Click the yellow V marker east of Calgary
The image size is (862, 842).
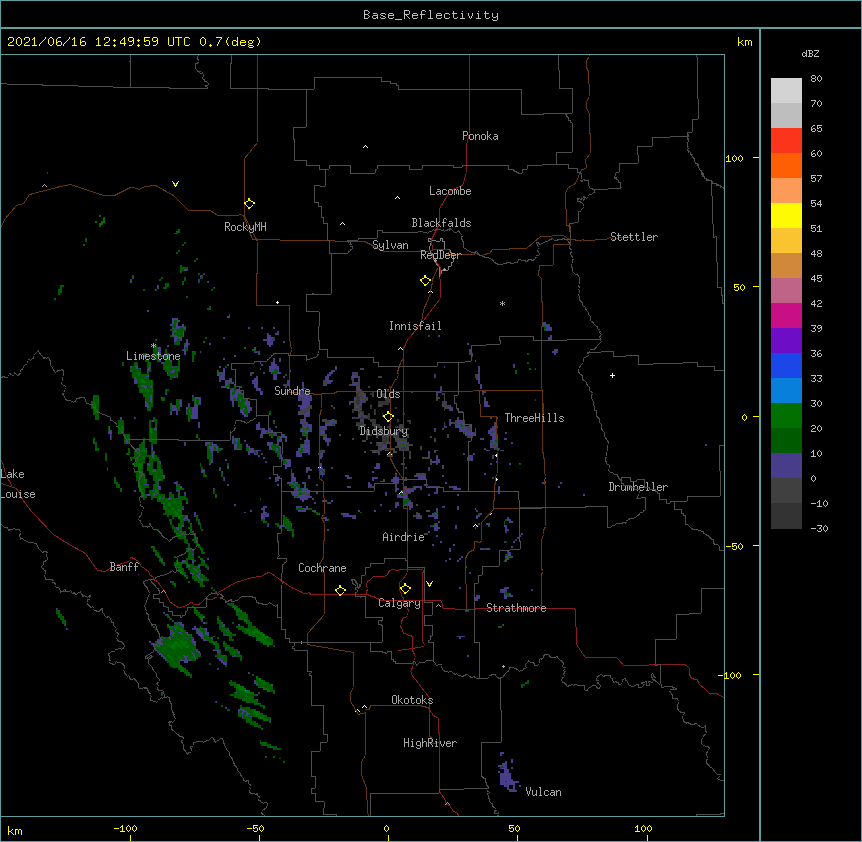[429, 584]
